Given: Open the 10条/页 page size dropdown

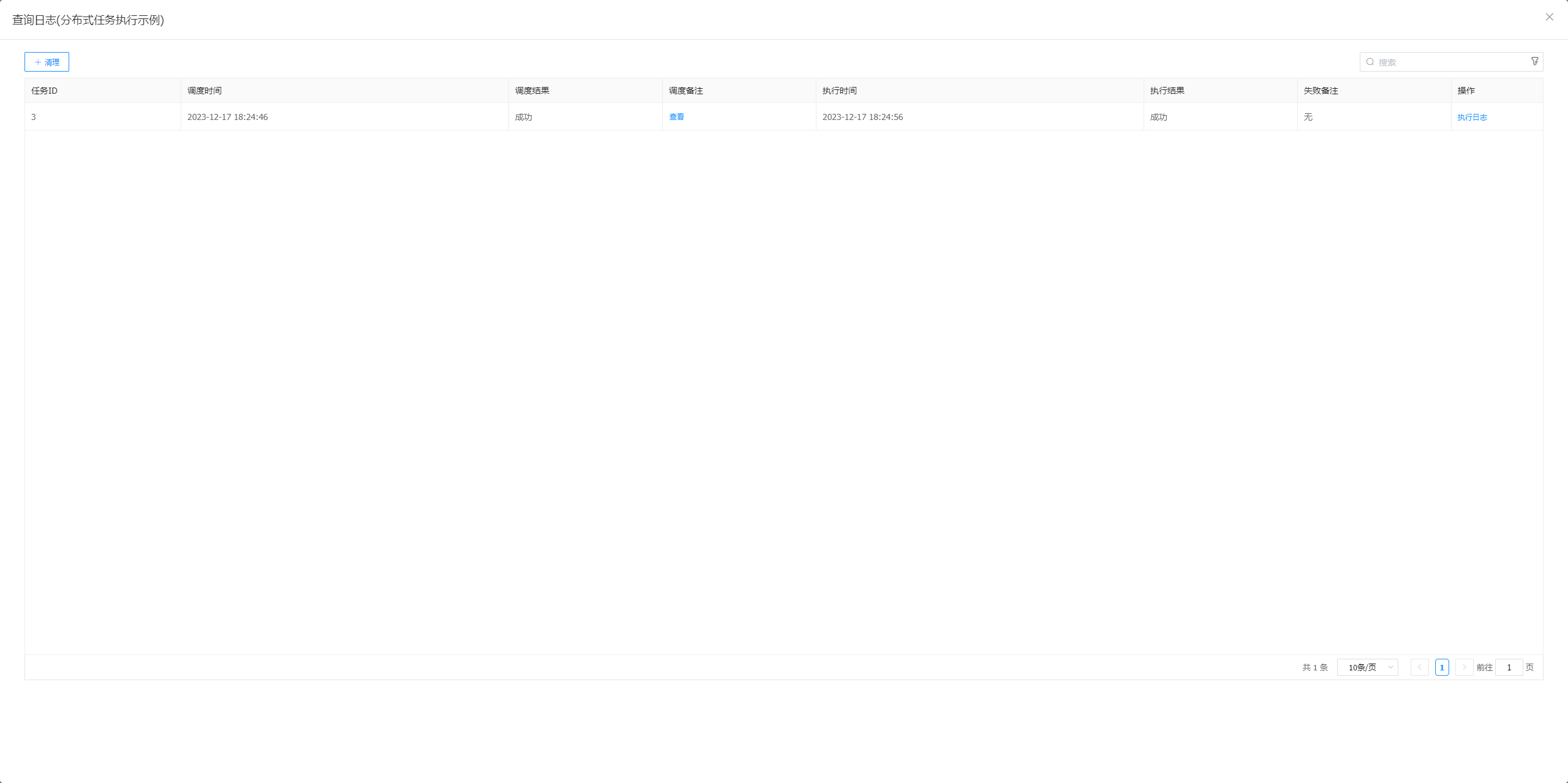Looking at the screenshot, I should click(x=1367, y=667).
